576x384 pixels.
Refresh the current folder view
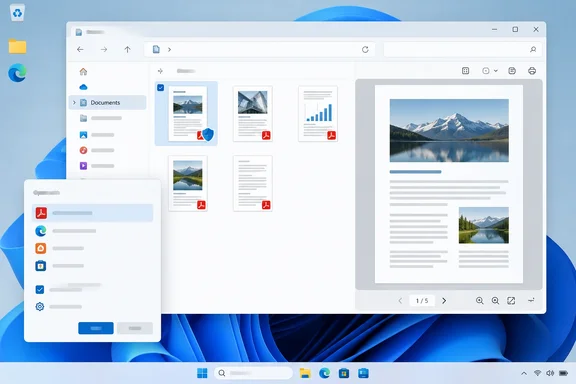pyautogui.click(x=365, y=49)
